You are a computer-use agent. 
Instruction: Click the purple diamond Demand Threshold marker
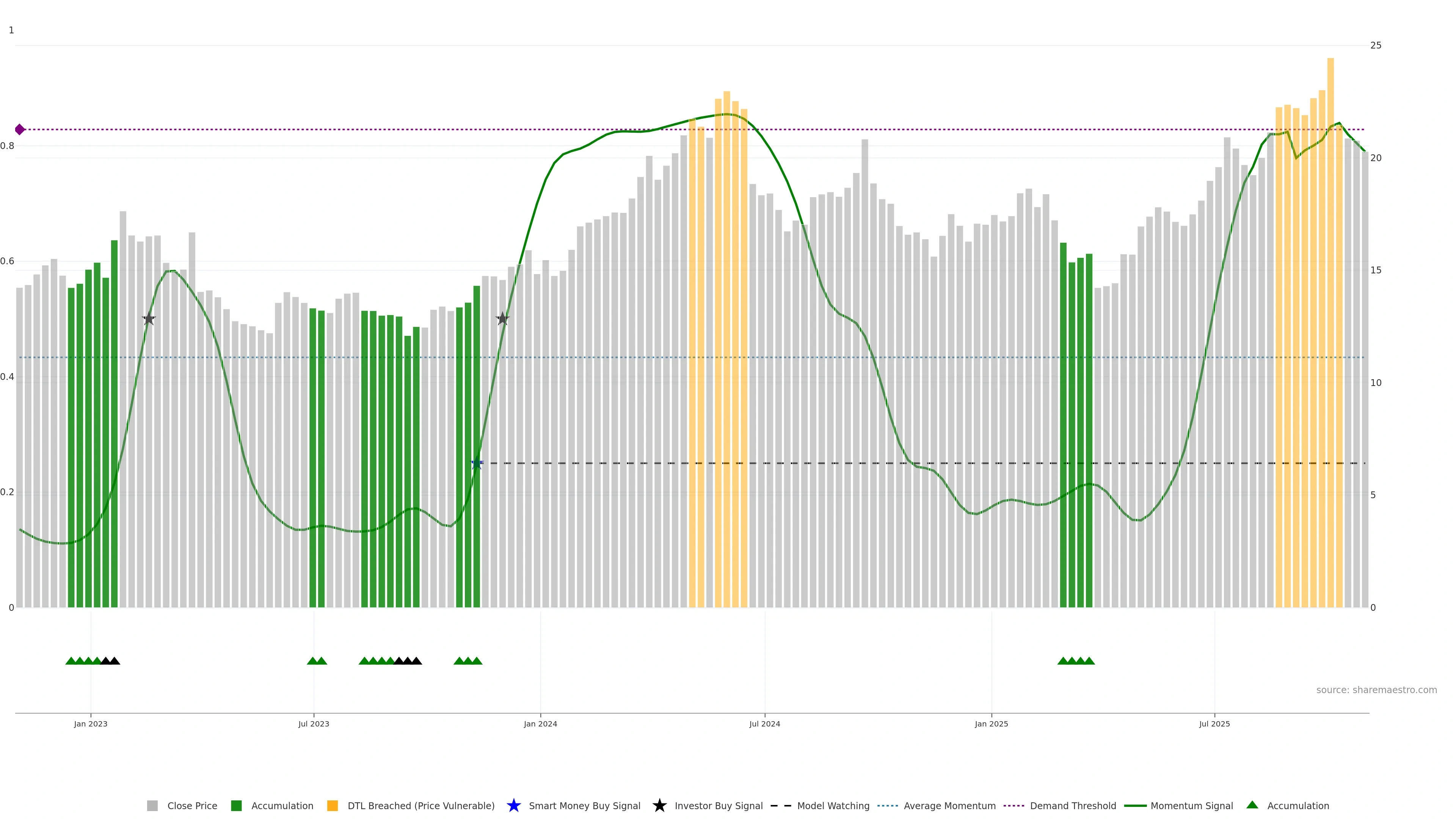point(20,129)
